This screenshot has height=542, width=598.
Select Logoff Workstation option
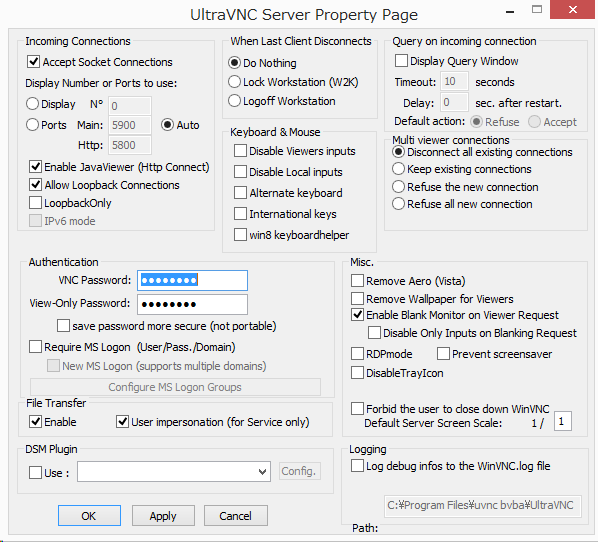[x=234, y=101]
